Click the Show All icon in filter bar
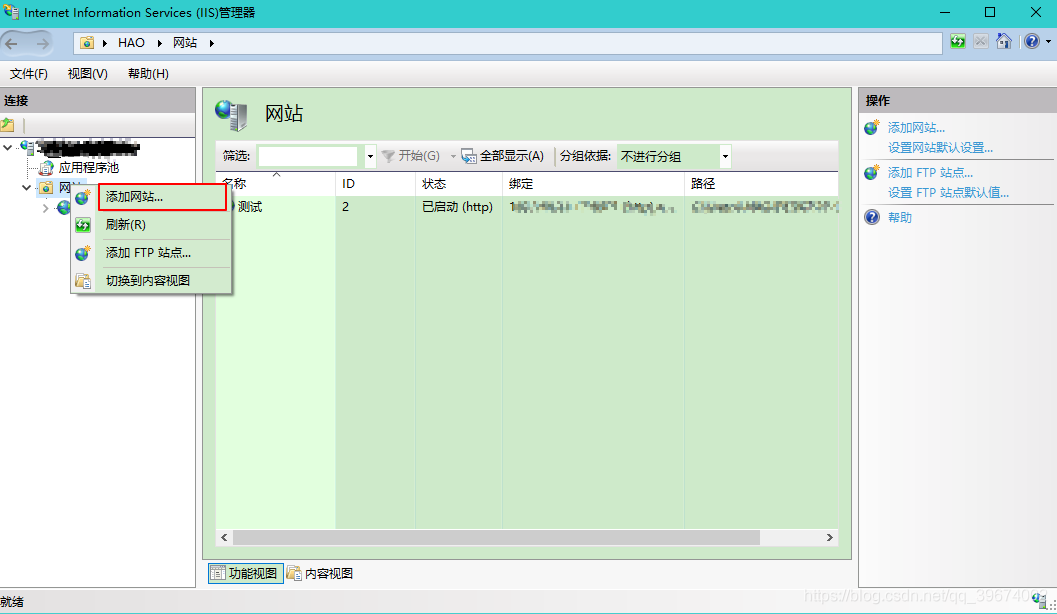Screen dimensions: 1057x614 469,156
